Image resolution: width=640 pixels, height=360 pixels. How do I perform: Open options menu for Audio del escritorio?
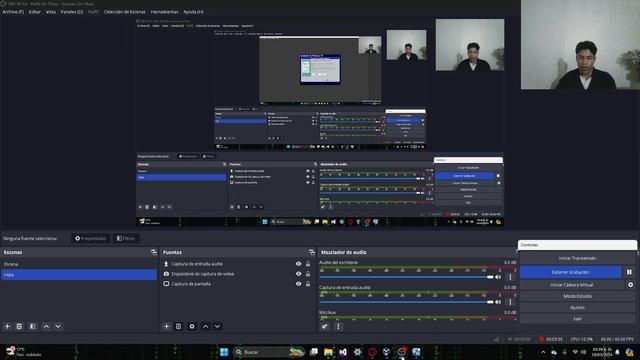tap(510, 277)
